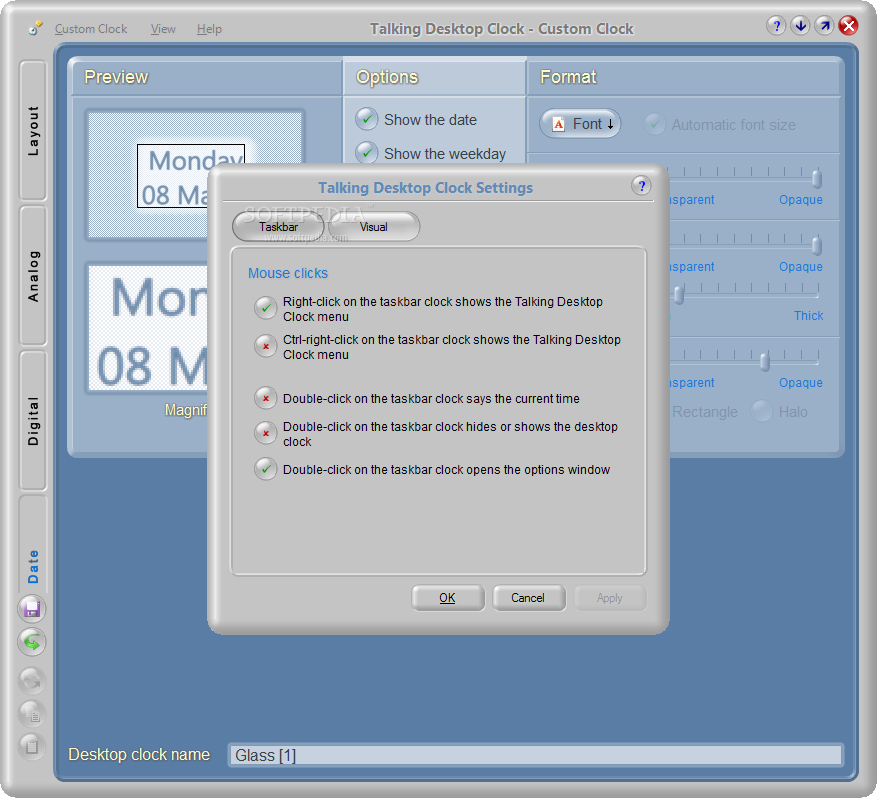Click the greyed-out copy documents icon
This screenshot has height=798, width=877.
point(32,714)
